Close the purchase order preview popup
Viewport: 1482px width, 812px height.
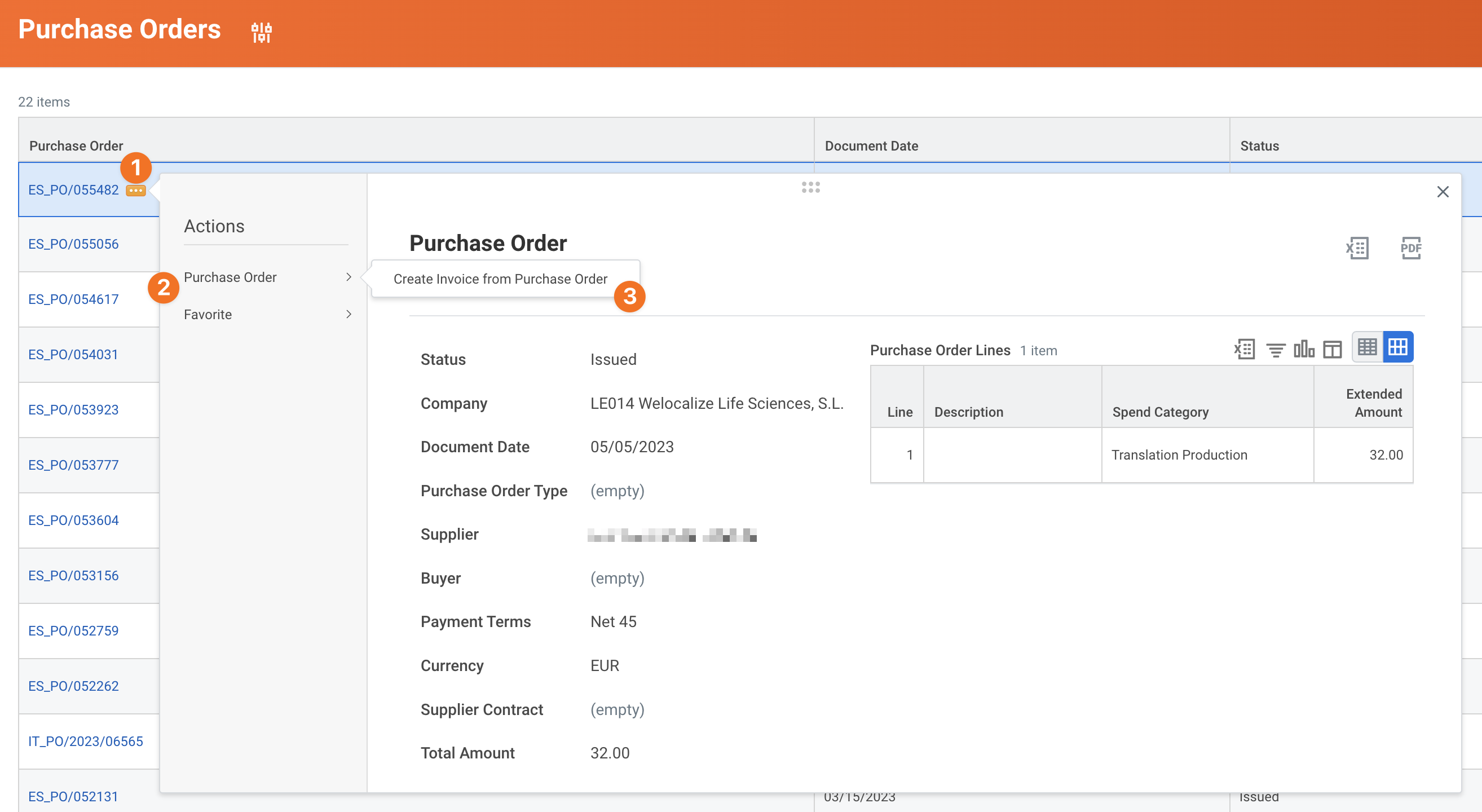tap(1443, 192)
